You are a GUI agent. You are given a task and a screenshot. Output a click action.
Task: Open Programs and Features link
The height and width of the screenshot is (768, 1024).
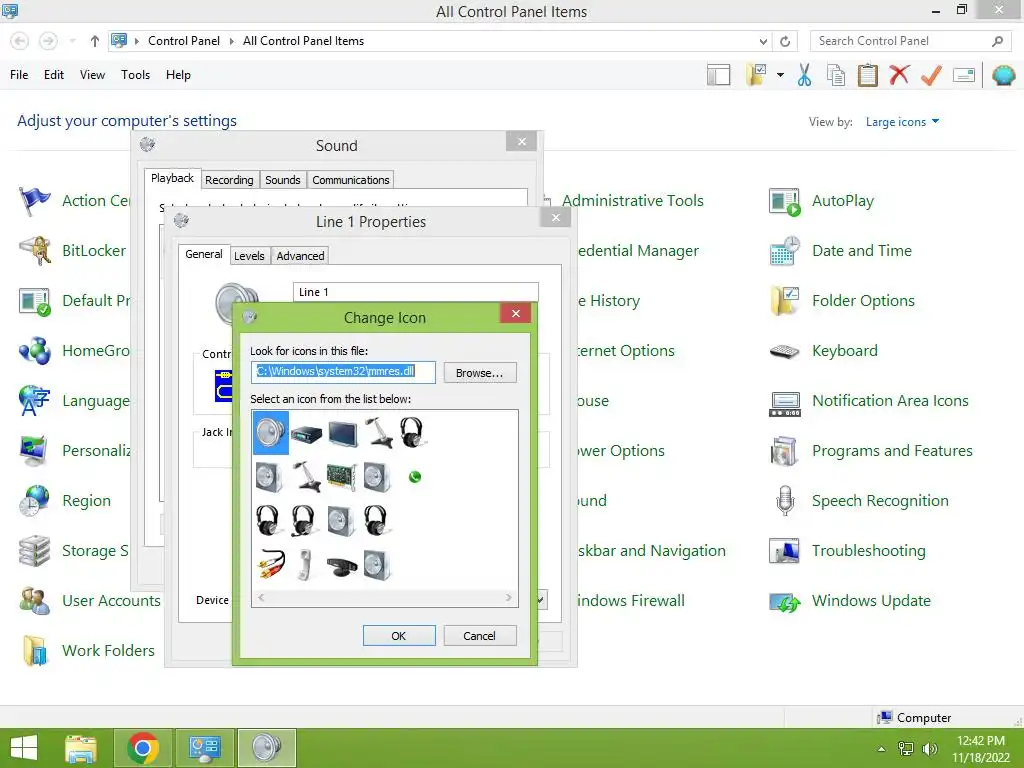click(x=892, y=451)
